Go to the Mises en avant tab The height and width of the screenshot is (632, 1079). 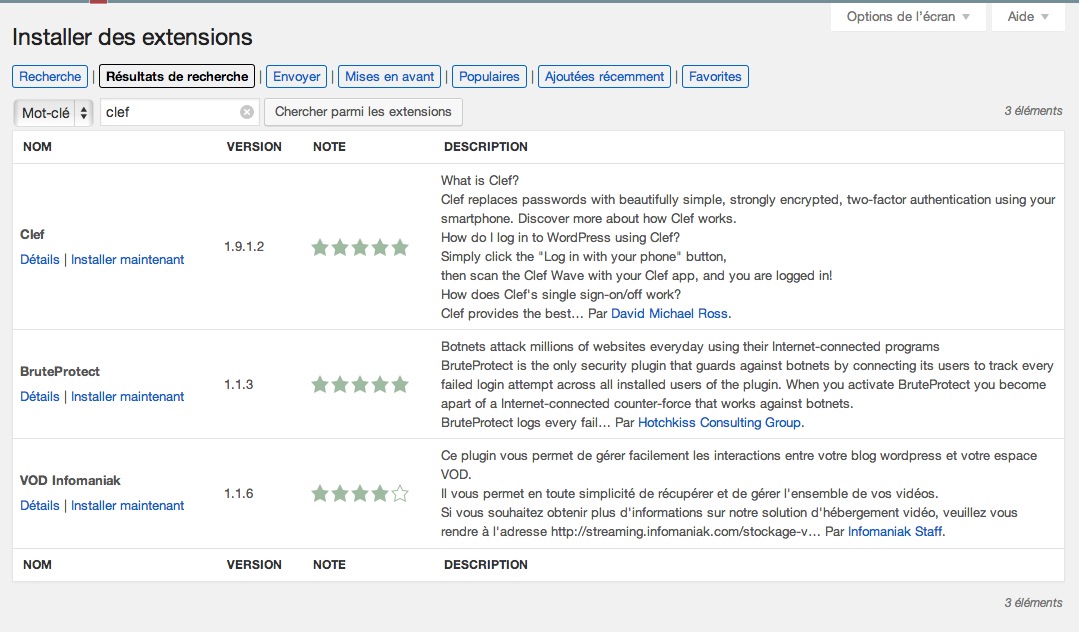(390, 77)
